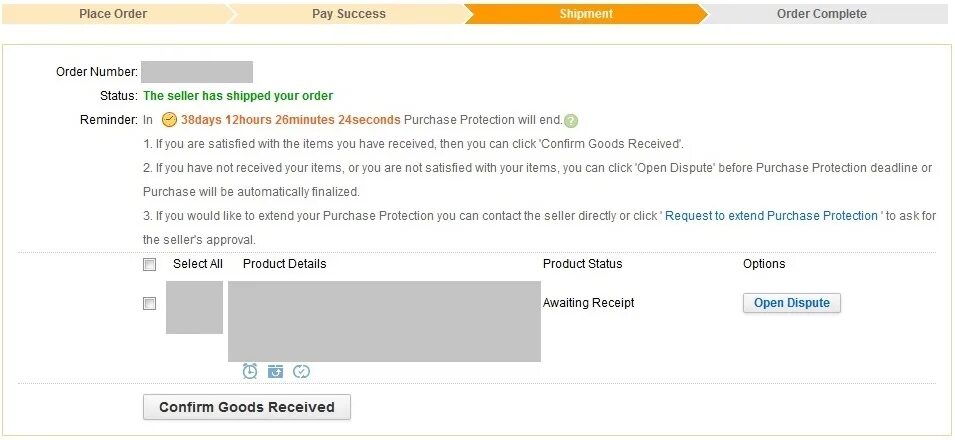
Task: Check the product row checkbox
Action: pos(150,304)
